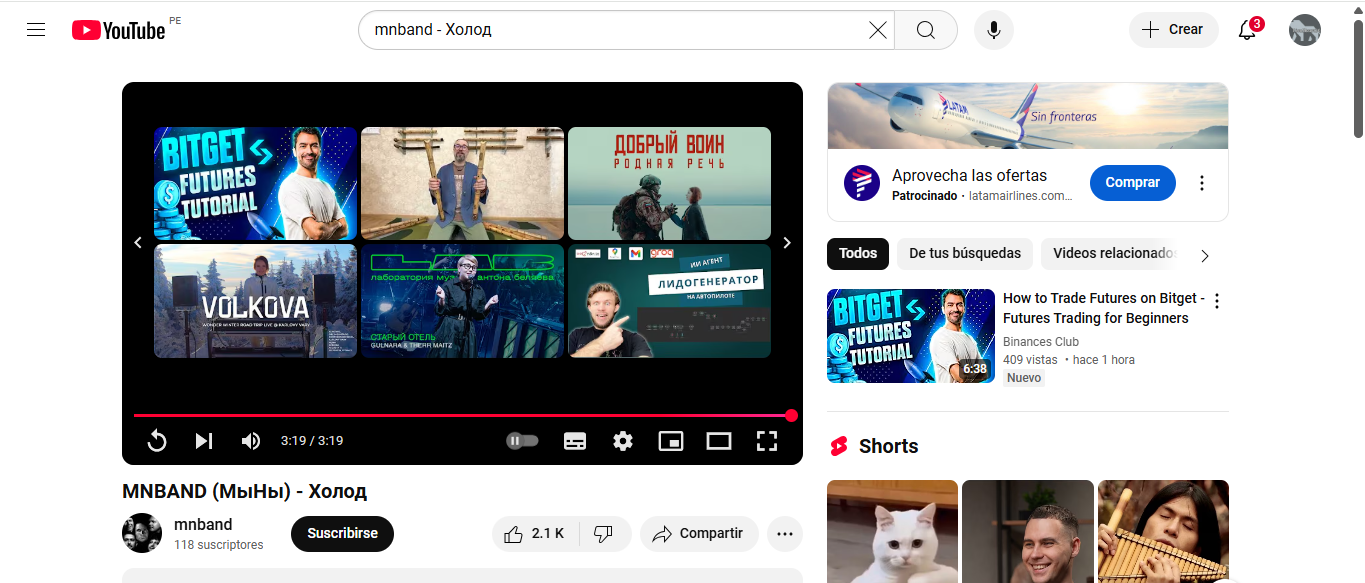This screenshot has width=1365, height=583.
Task: Click the scrubber handle at the end of the progress bar
Action: [x=791, y=415]
